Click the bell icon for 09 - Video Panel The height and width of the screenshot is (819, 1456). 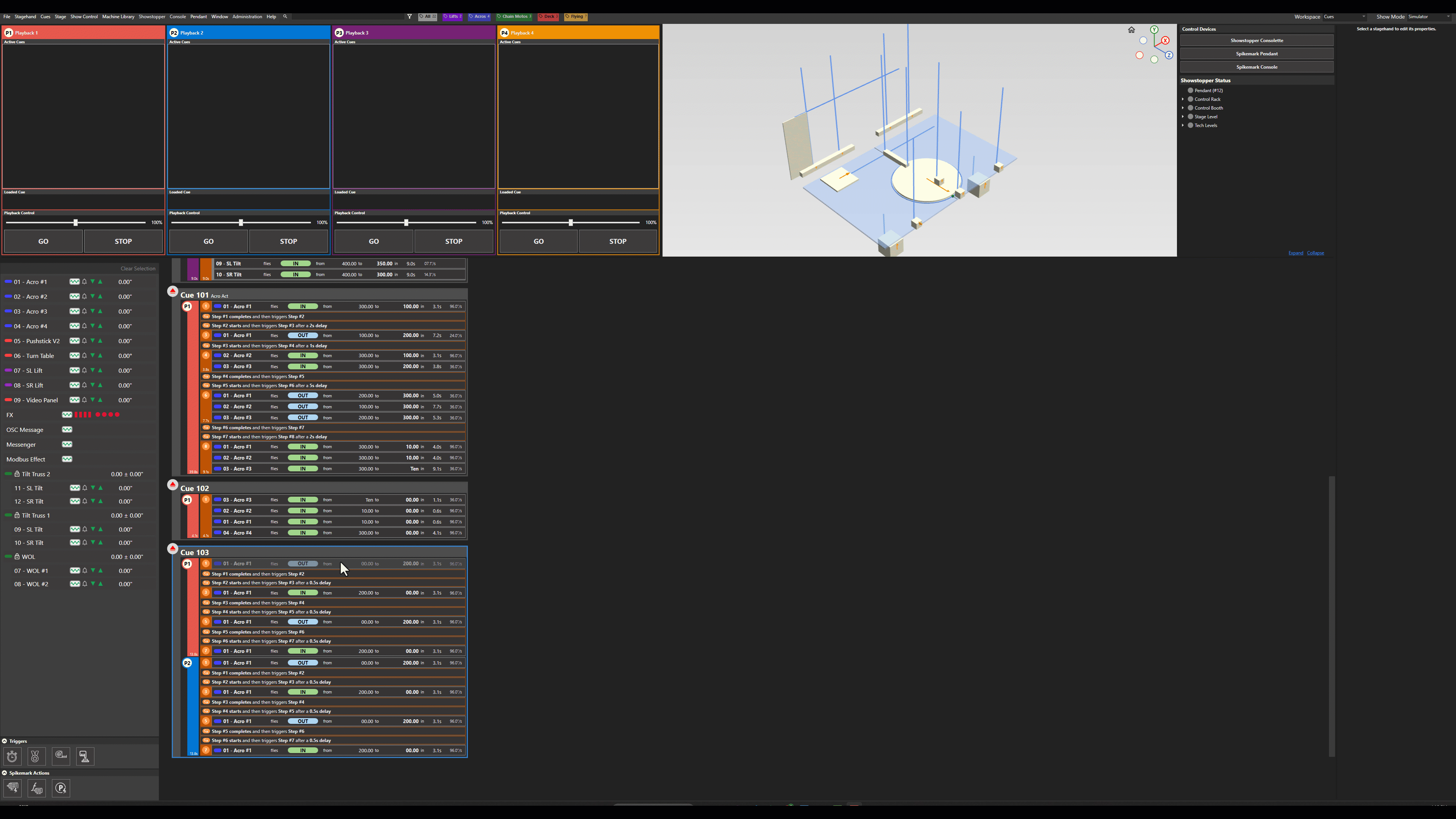point(84,400)
